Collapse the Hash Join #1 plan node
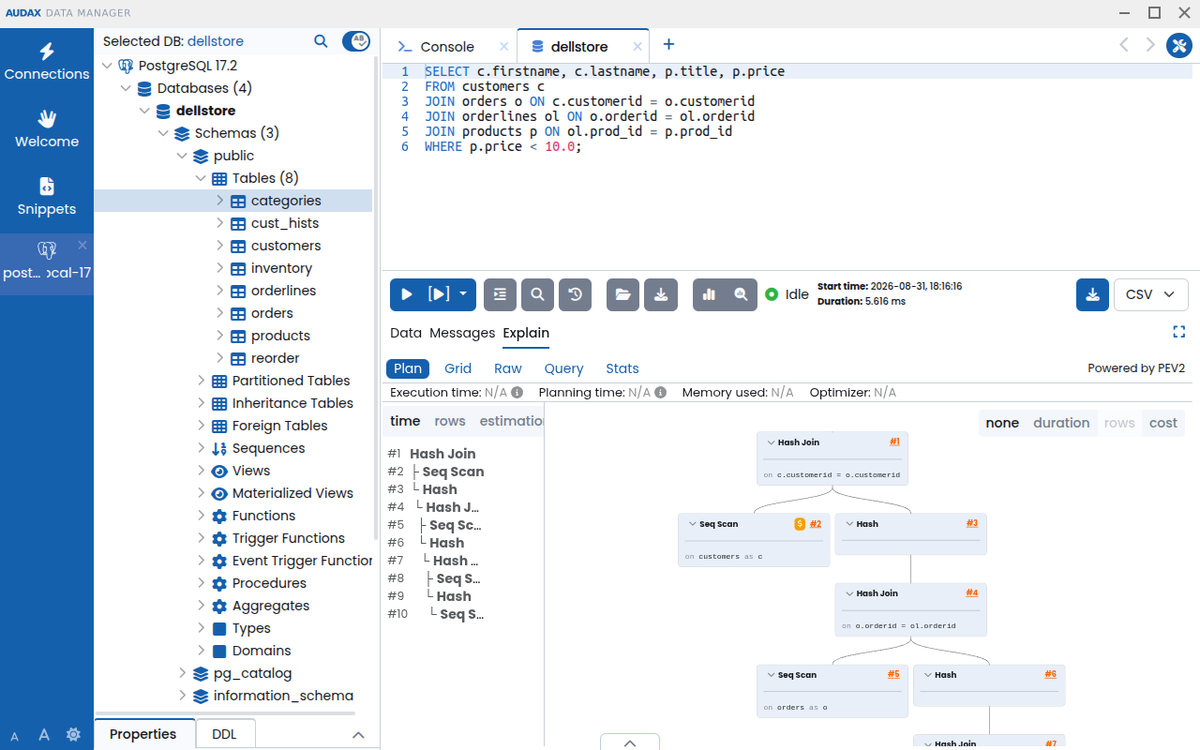The image size is (1200, 750). click(771, 442)
